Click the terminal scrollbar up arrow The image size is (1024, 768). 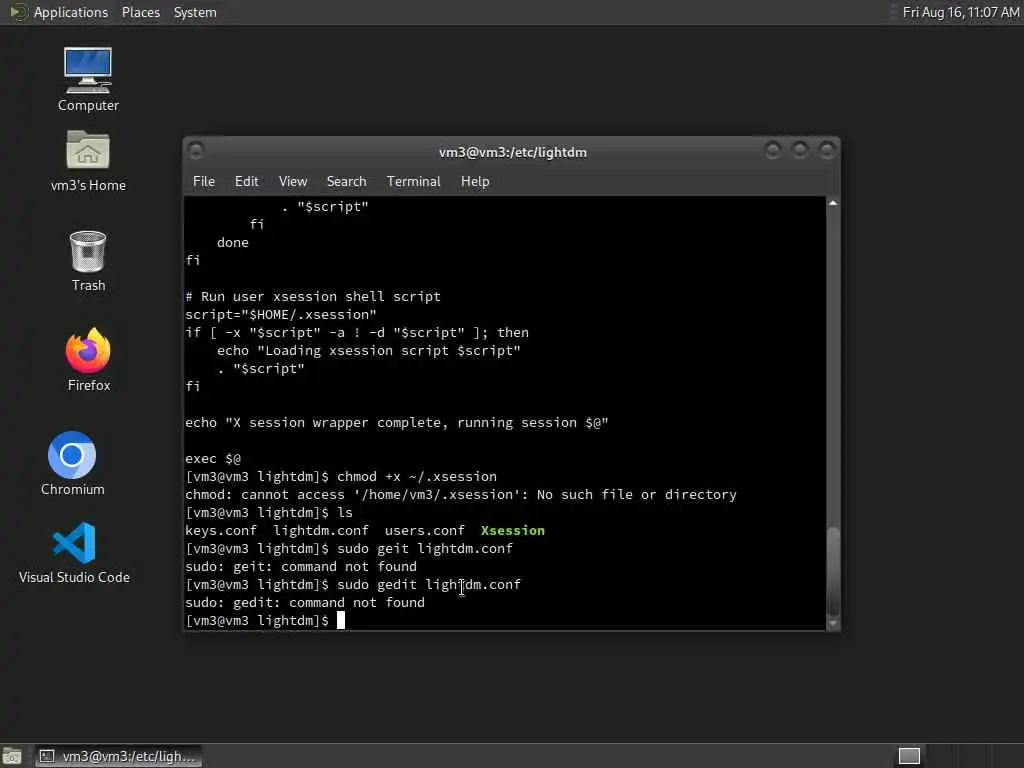point(833,204)
